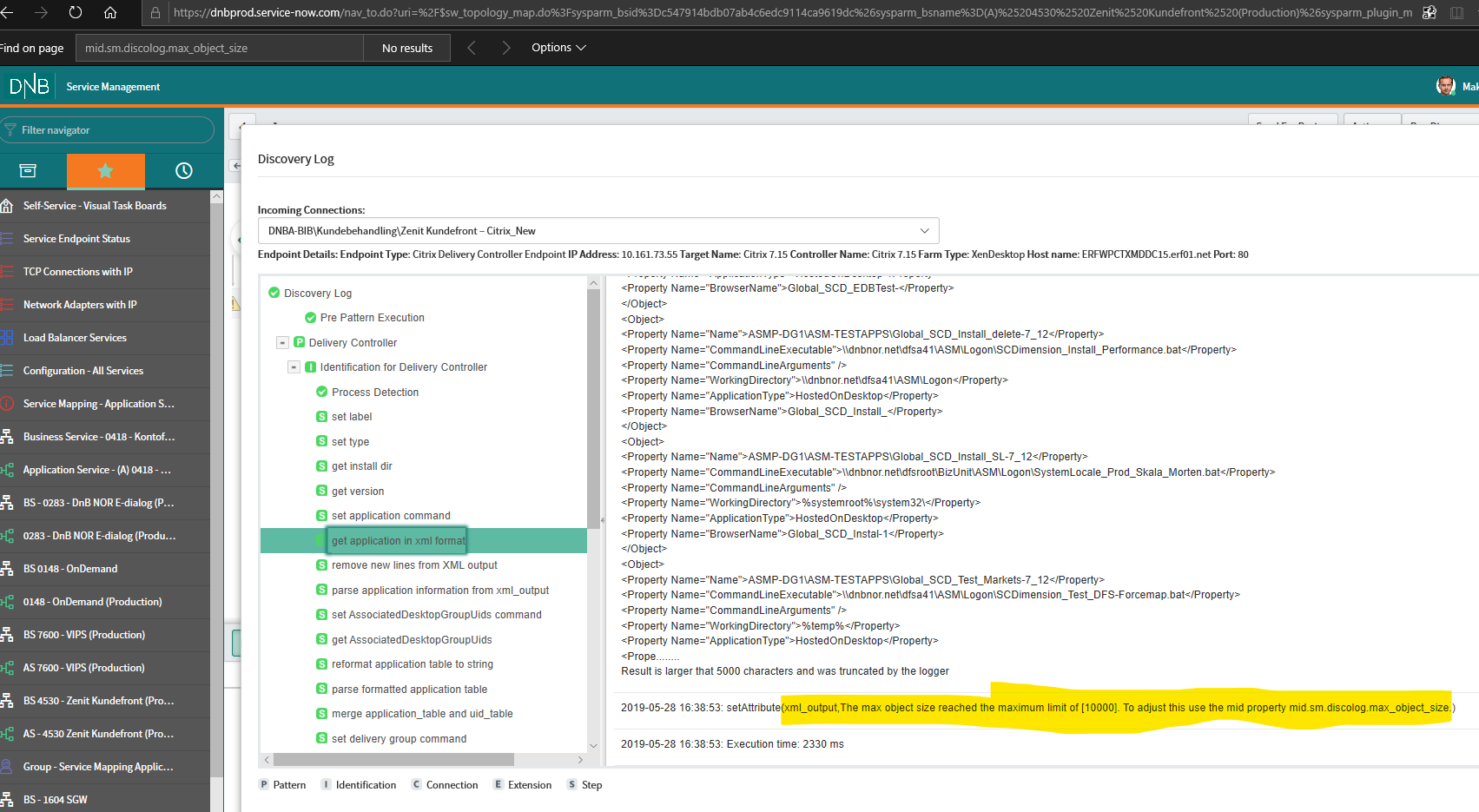Select remove new lines from XML output
The image size is (1479, 812).
click(x=414, y=565)
